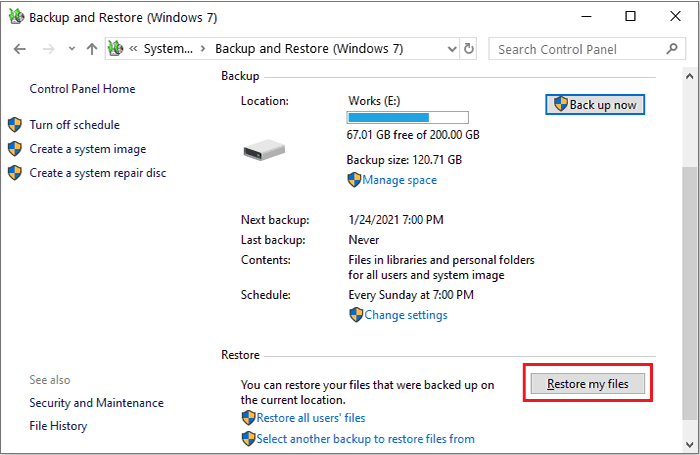Click the hard drive icon for Works (E:)
700x455 pixels.
click(264, 150)
